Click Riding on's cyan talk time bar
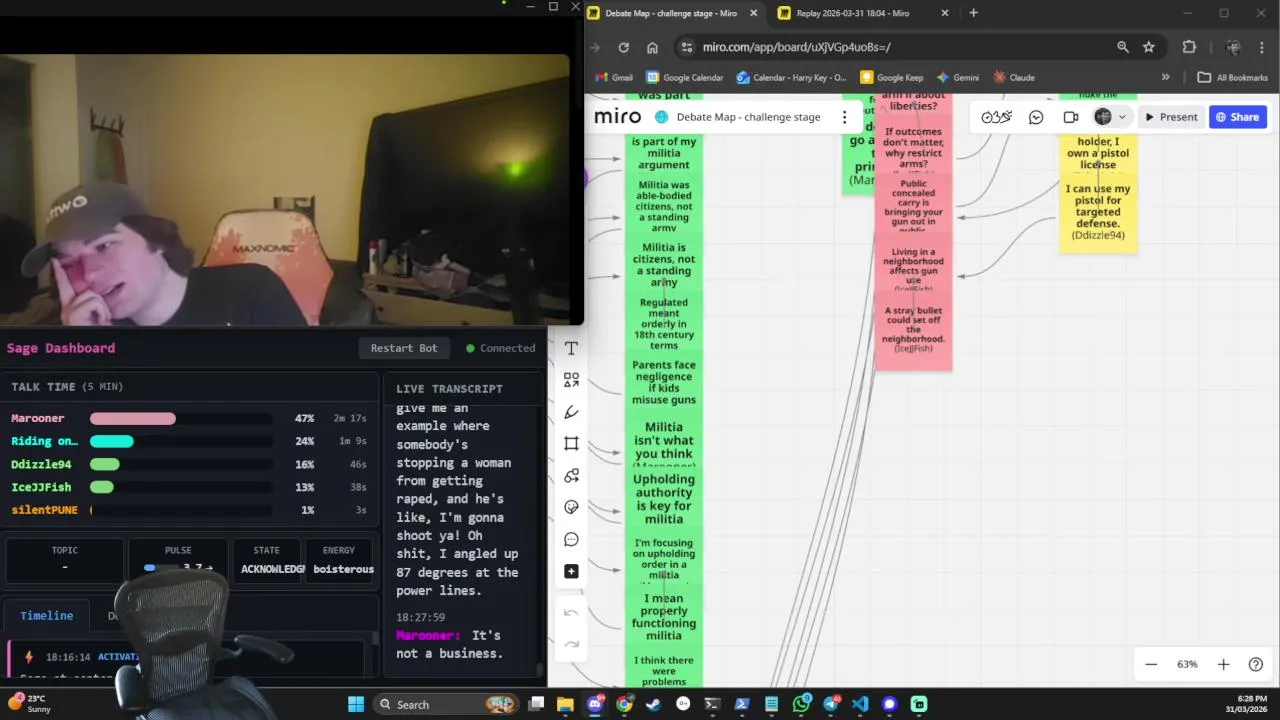The image size is (1280, 720). tap(112, 441)
